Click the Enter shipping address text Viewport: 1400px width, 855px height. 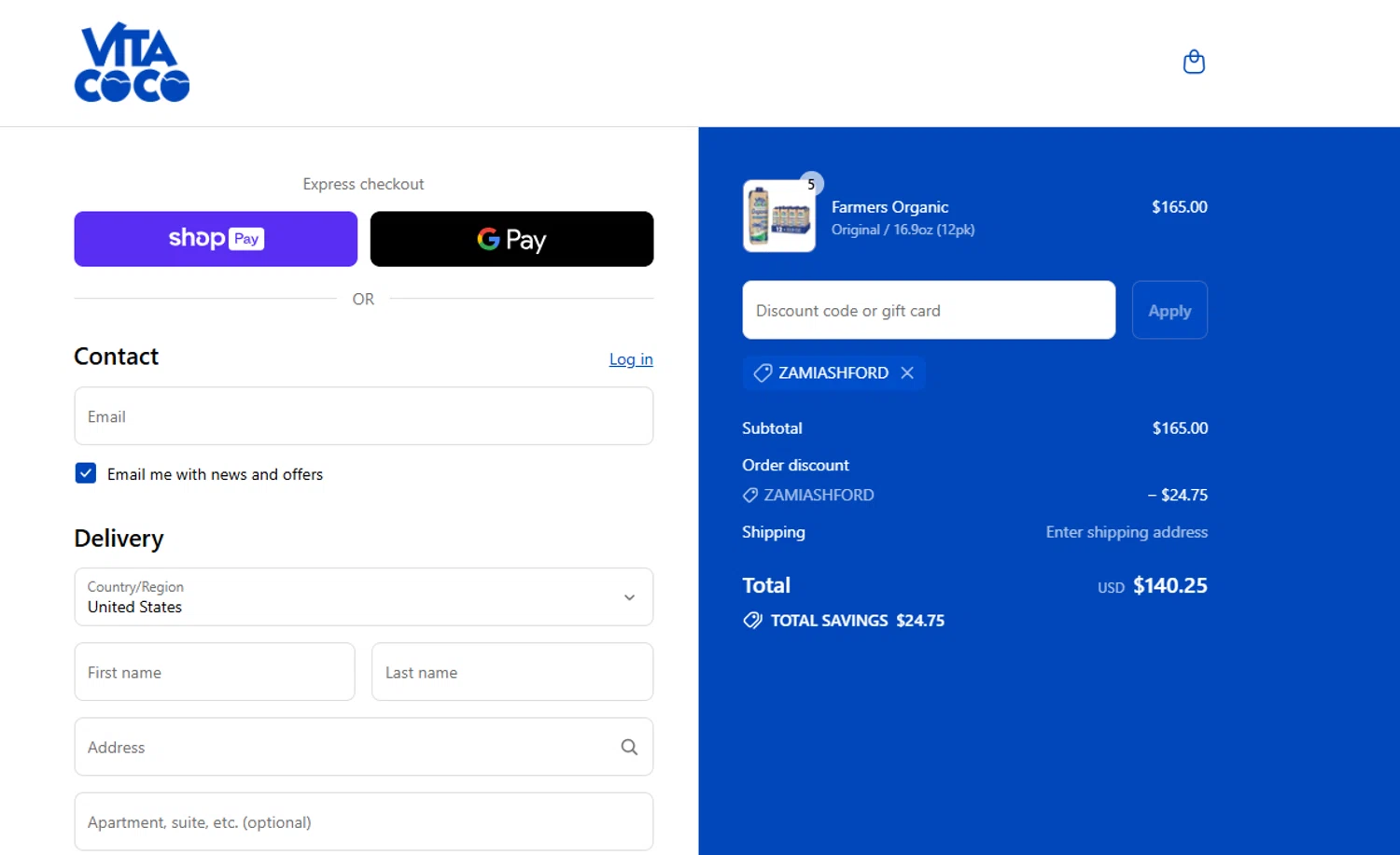(x=1127, y=532)
